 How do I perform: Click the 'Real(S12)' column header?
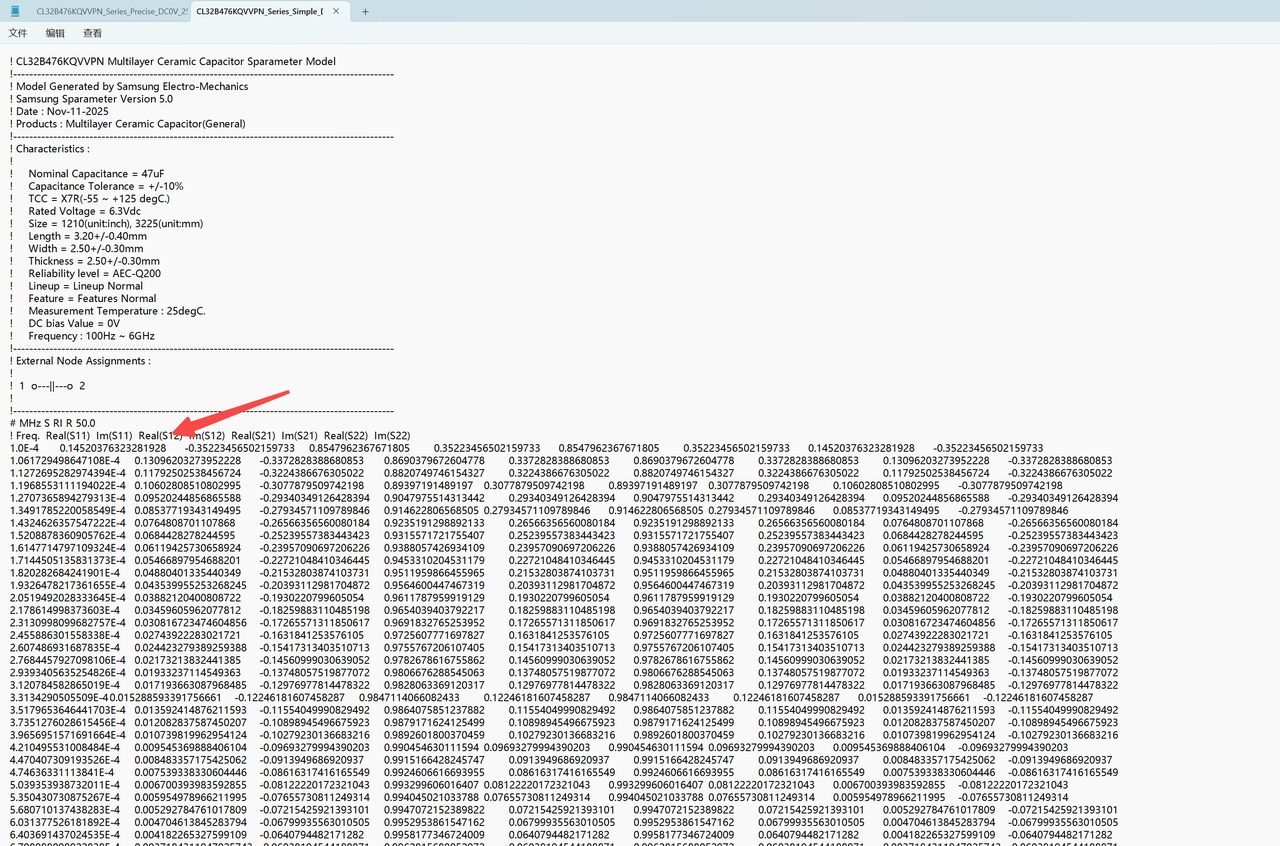click(161, 436)
